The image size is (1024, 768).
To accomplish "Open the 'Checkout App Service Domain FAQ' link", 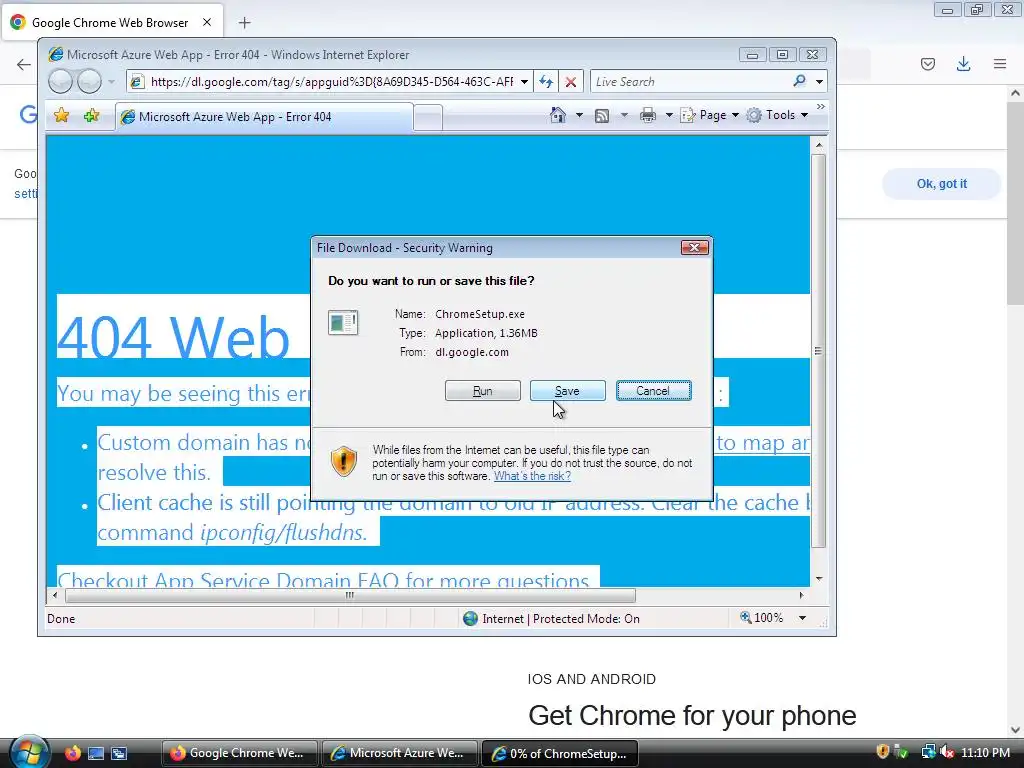I will pyautogui.click(x=323, y=579).
